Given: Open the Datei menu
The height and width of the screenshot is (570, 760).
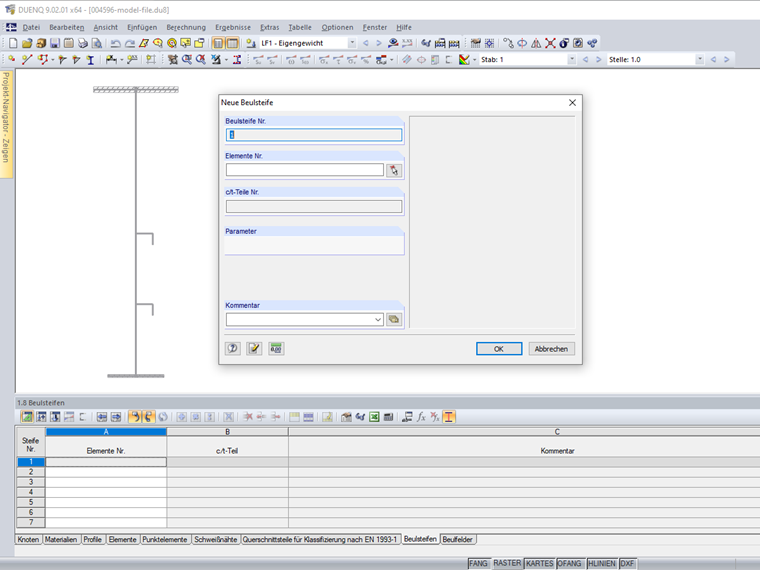Looking at the screenshot, I should 31,27.
